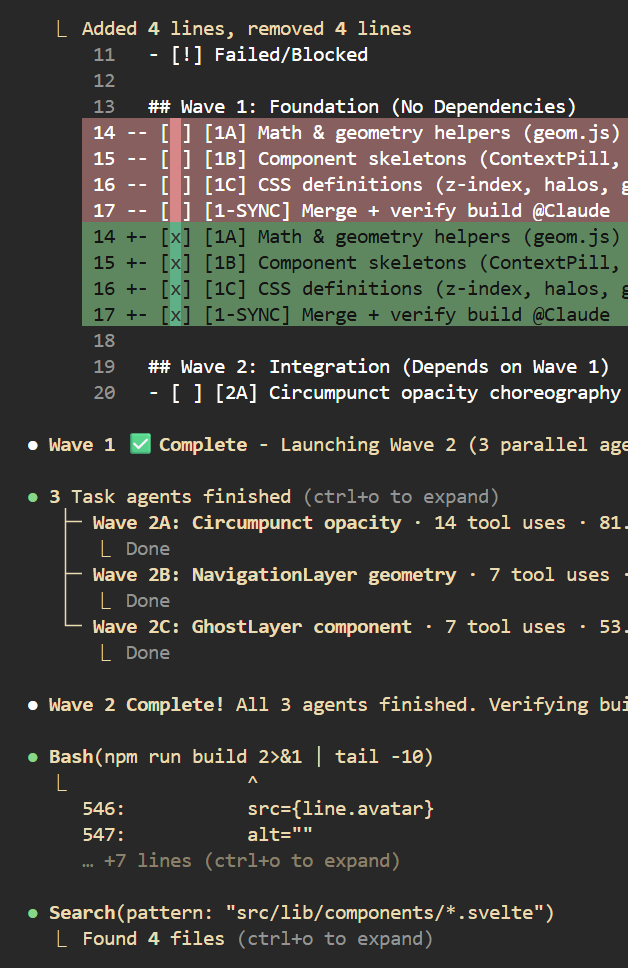The height and width of the screenshot is (968, 628).
Task: Click Search pattern 'src/lib/components/*.svelte'
Action: point(384,912)
